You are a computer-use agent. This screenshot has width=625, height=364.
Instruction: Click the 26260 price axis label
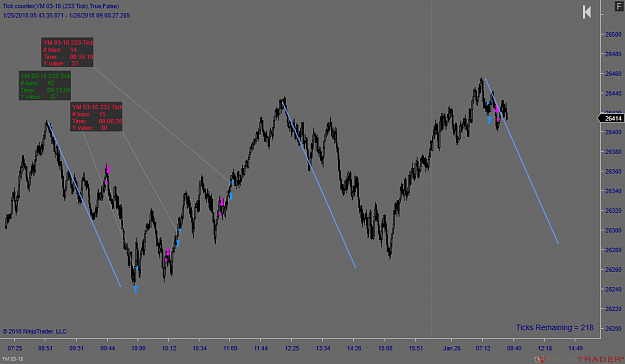tap(613, 270)
